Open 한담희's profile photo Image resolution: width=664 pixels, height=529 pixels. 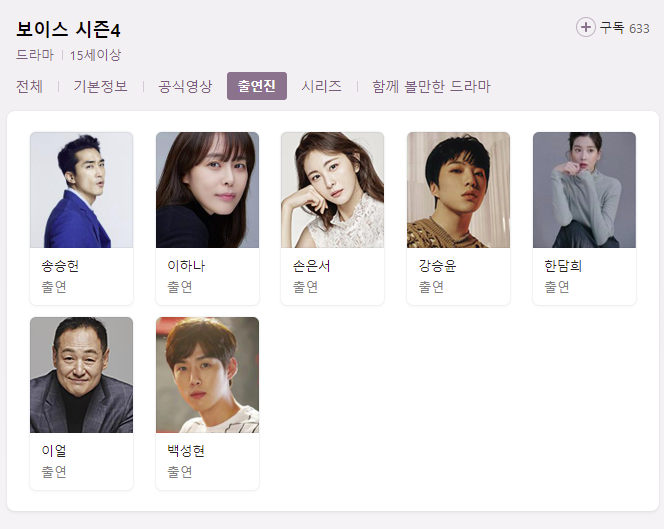coord(584,190)
